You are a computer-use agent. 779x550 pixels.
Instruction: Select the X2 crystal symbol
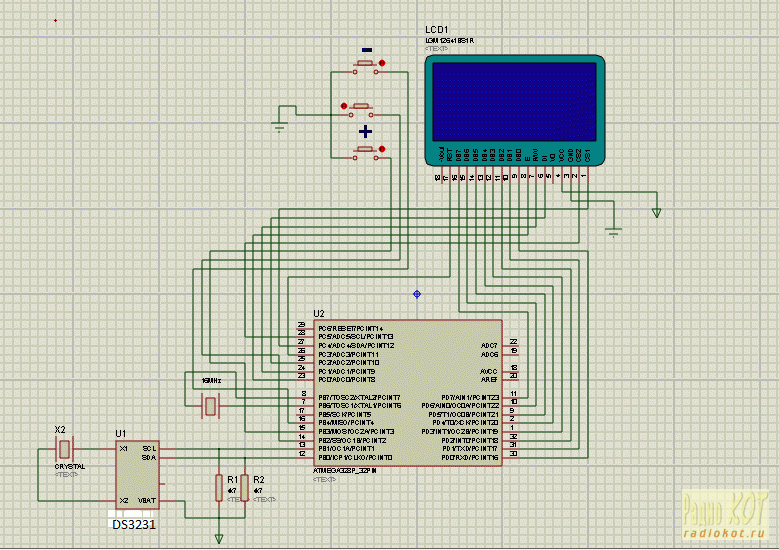(64, 449)
